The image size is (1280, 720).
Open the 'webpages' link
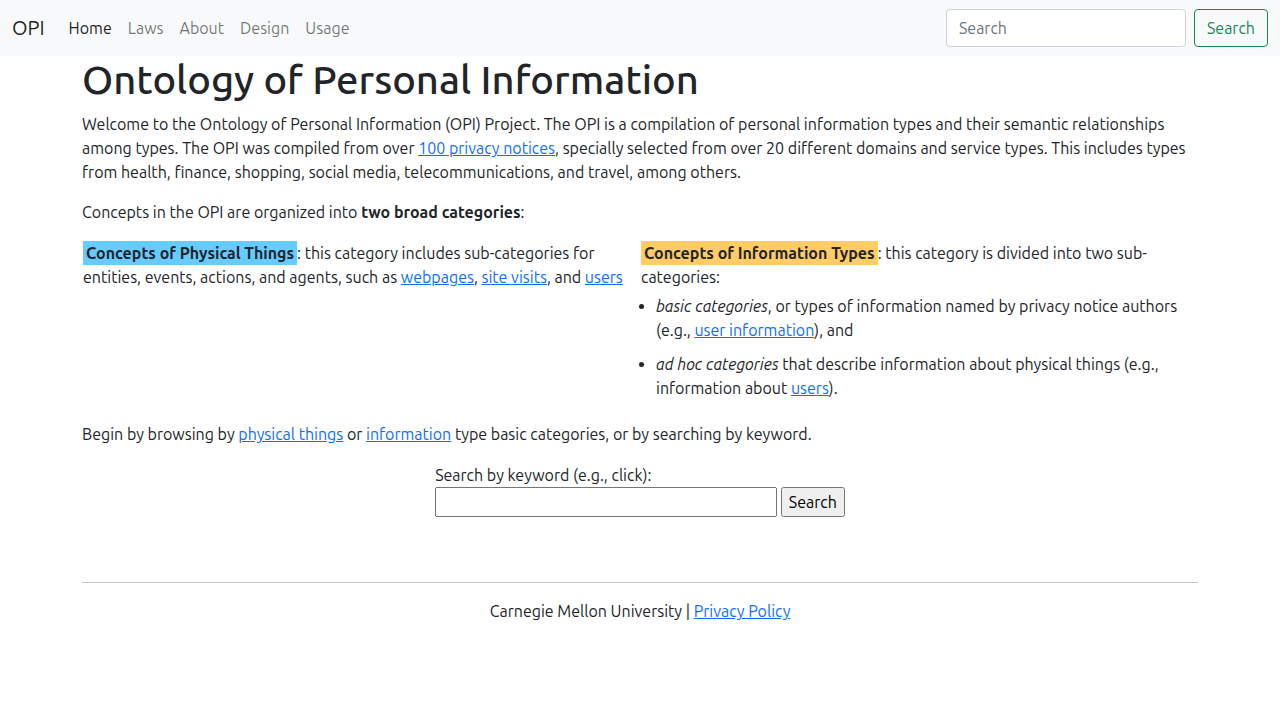tap(437, 277)
